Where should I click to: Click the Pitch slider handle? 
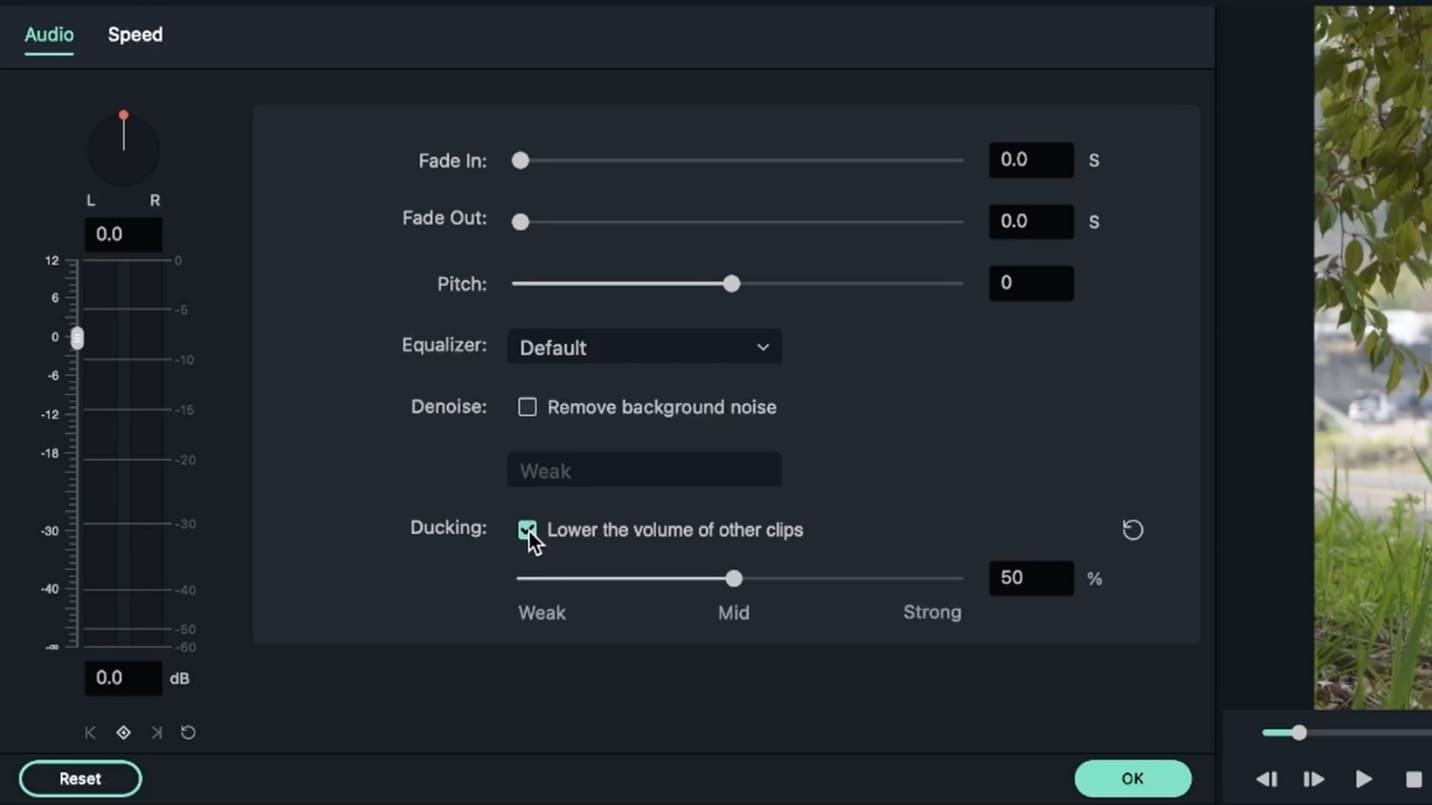[732, 284]
